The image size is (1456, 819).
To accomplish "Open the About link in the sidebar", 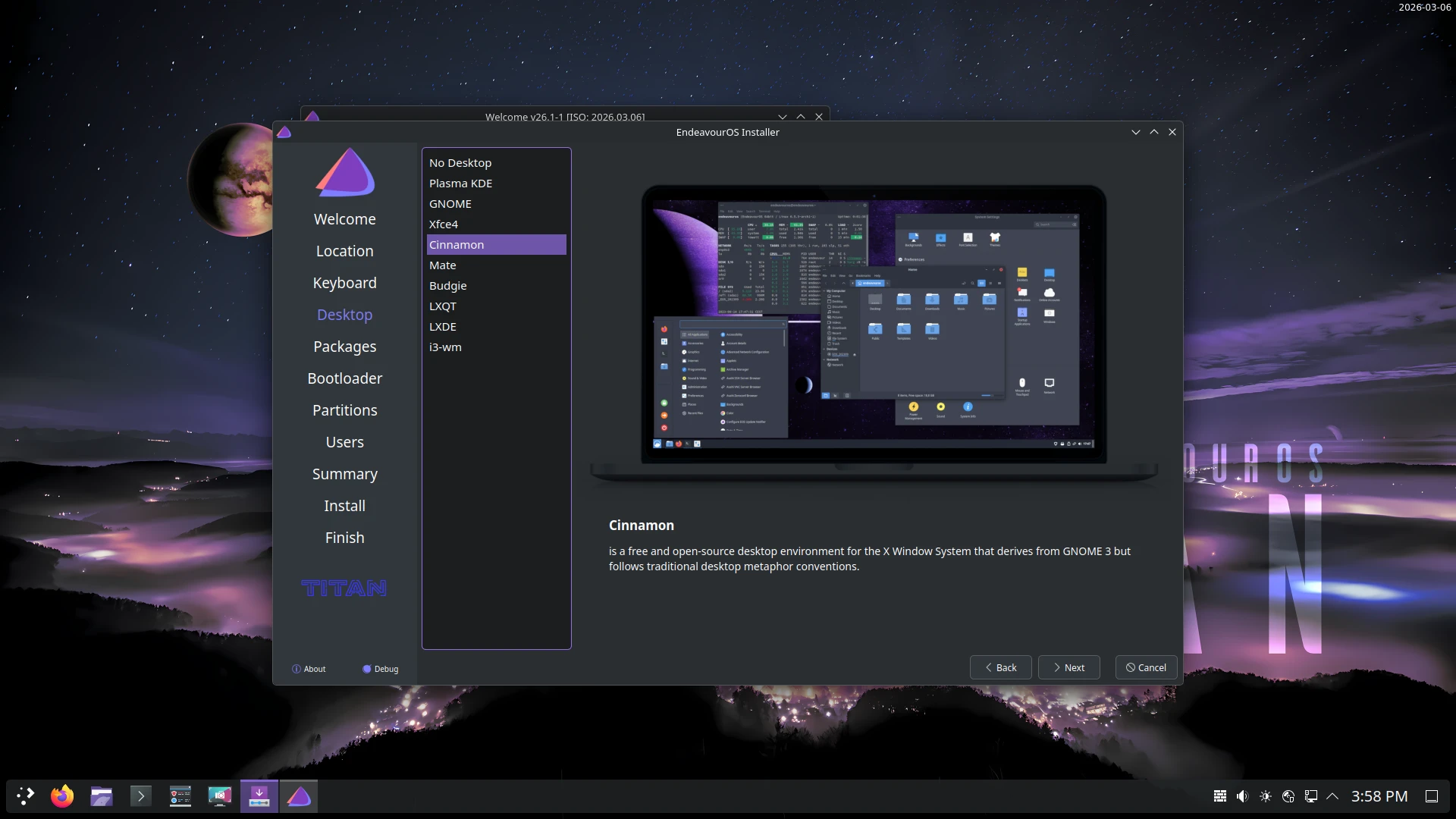I will [x=309, y=669].
